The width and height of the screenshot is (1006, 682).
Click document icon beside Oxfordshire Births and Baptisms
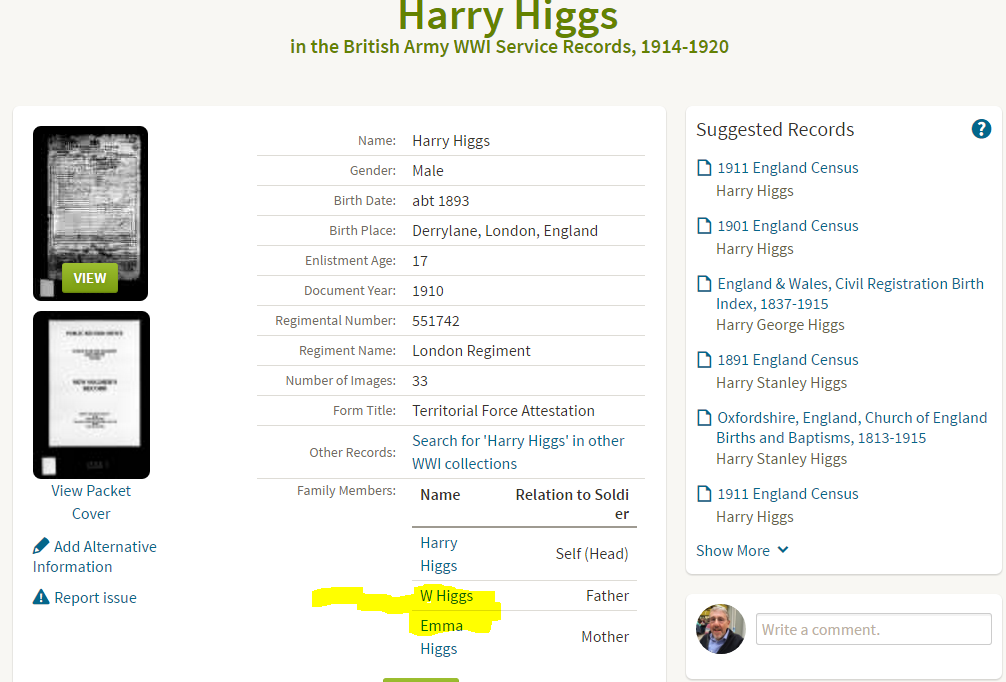(704, 418)
